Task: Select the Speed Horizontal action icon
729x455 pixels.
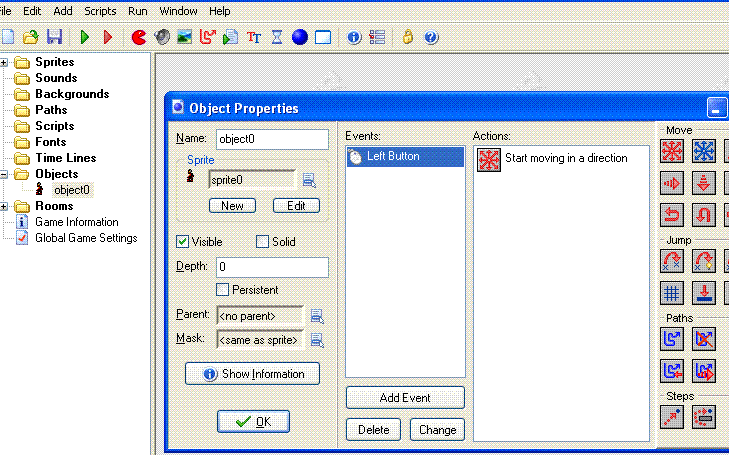Action: 672,183
